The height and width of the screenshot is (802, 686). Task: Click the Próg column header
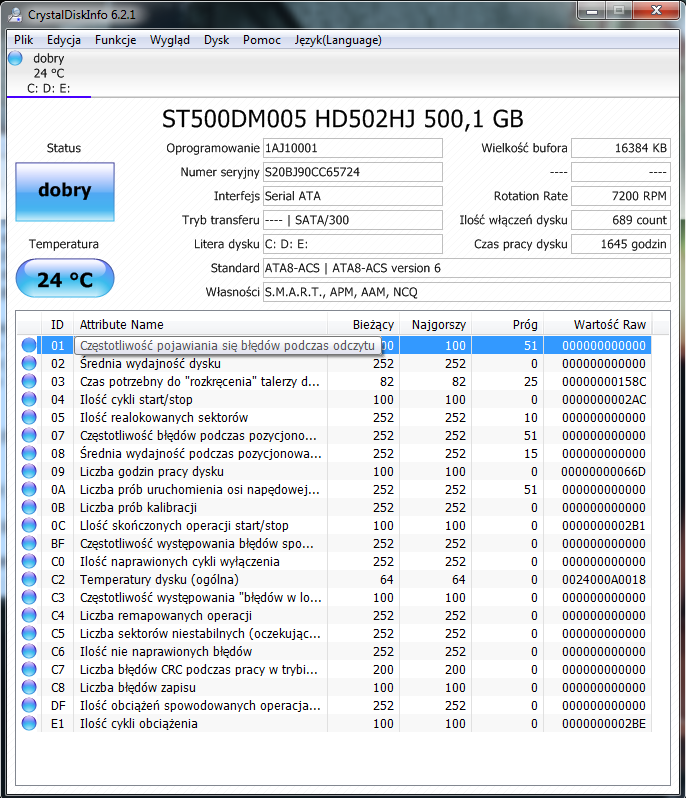tap(508, 325)
